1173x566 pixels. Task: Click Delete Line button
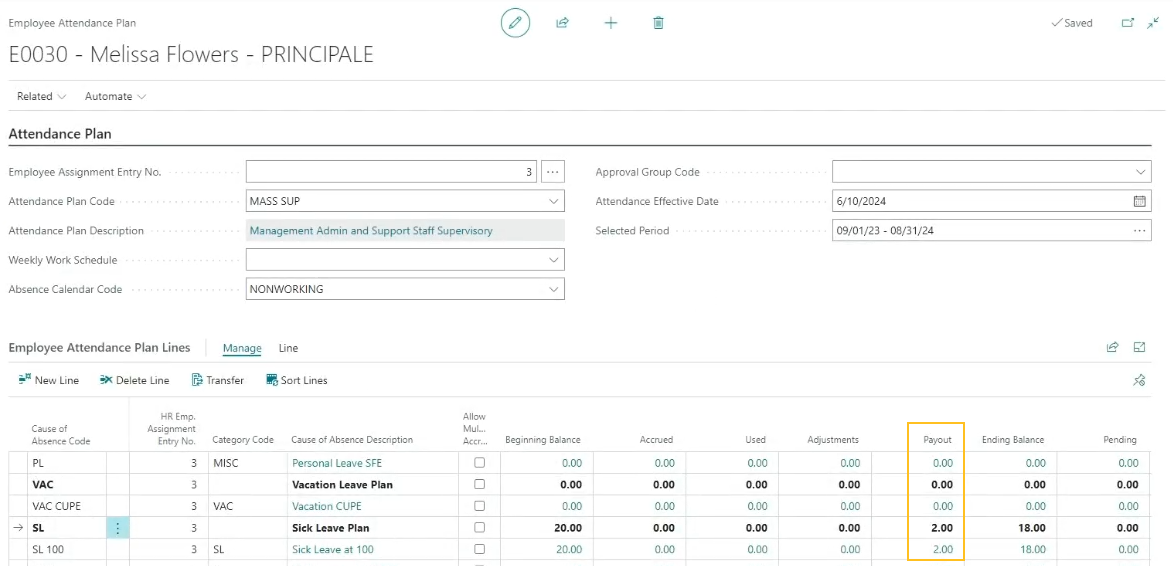coord(135,381)
